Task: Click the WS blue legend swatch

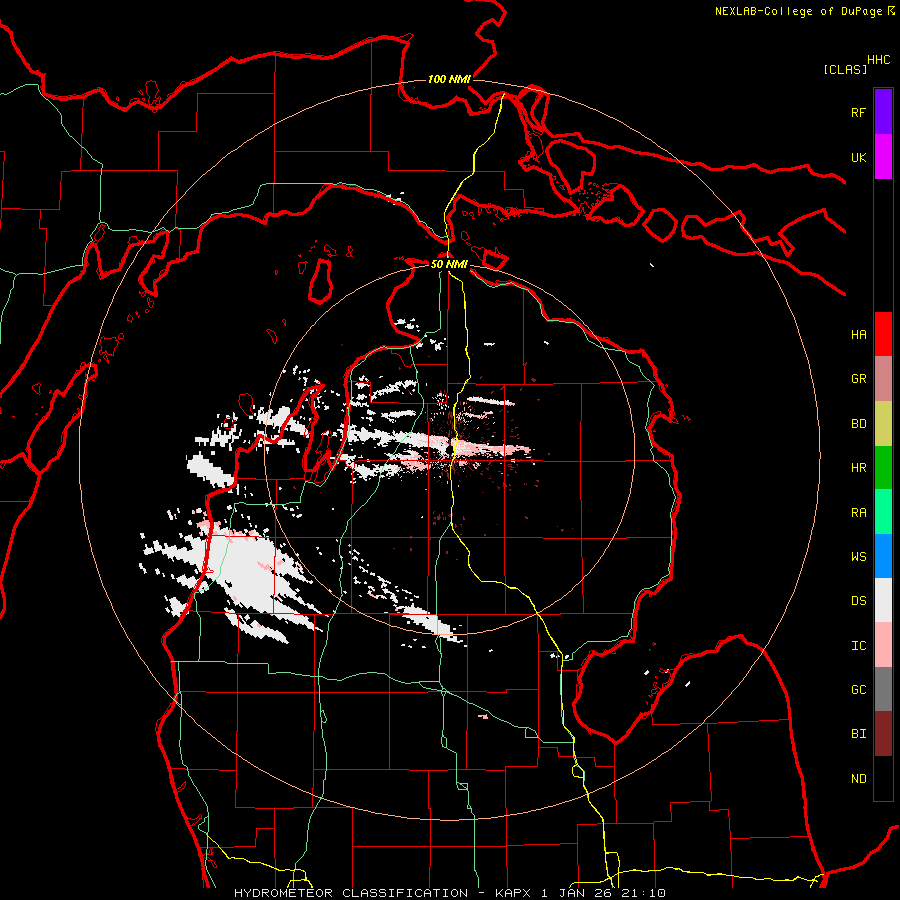Action: point(883,556)
